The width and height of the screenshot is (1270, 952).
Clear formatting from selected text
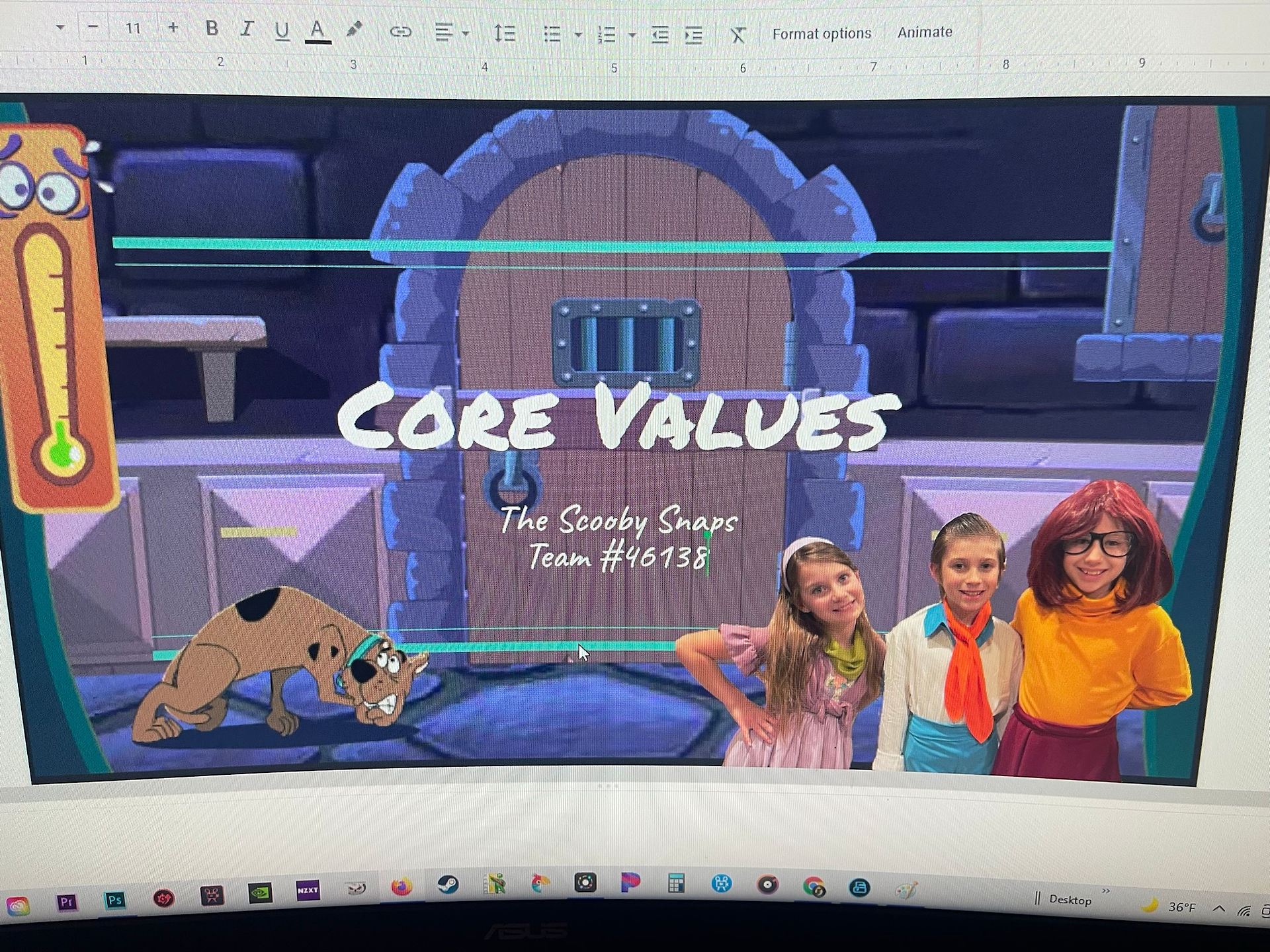pos(738,35)
